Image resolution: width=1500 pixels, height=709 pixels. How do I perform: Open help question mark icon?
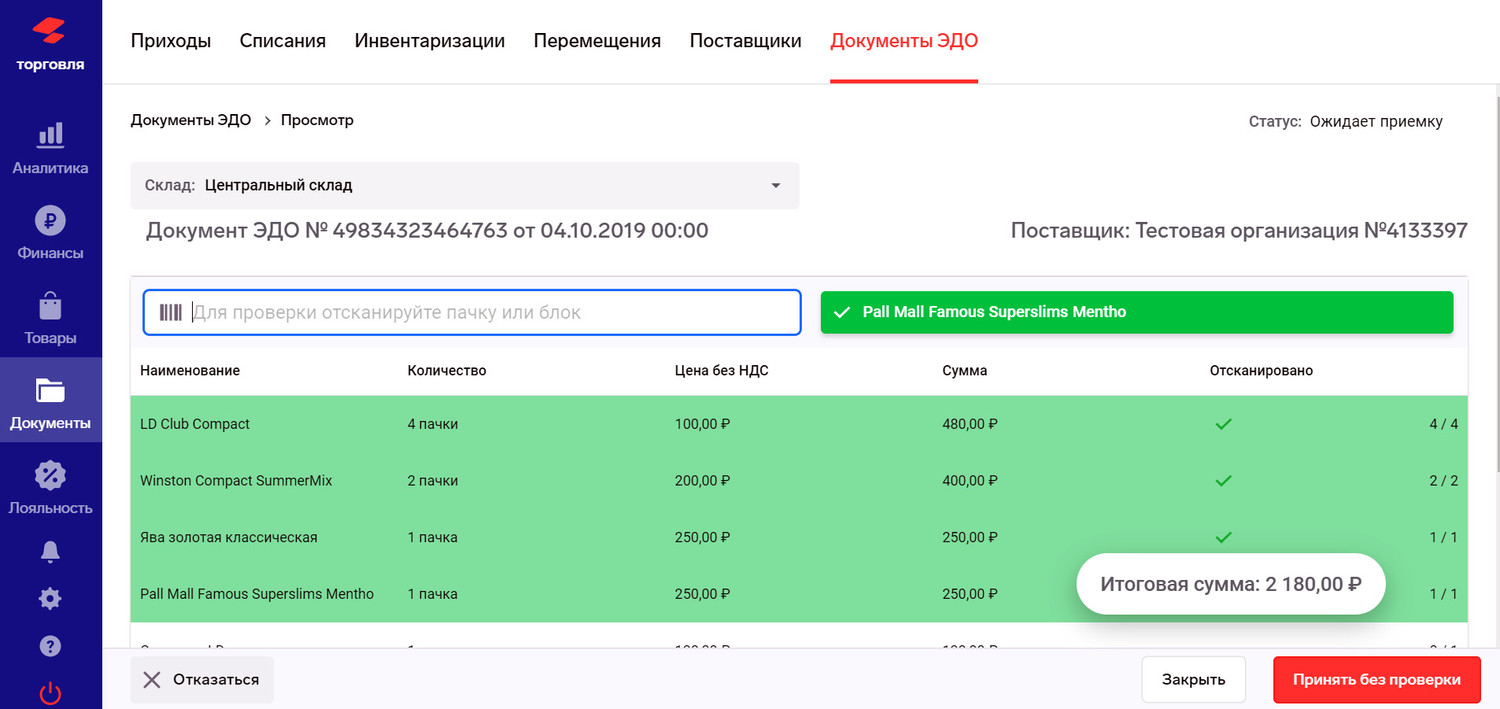(50, 646)
